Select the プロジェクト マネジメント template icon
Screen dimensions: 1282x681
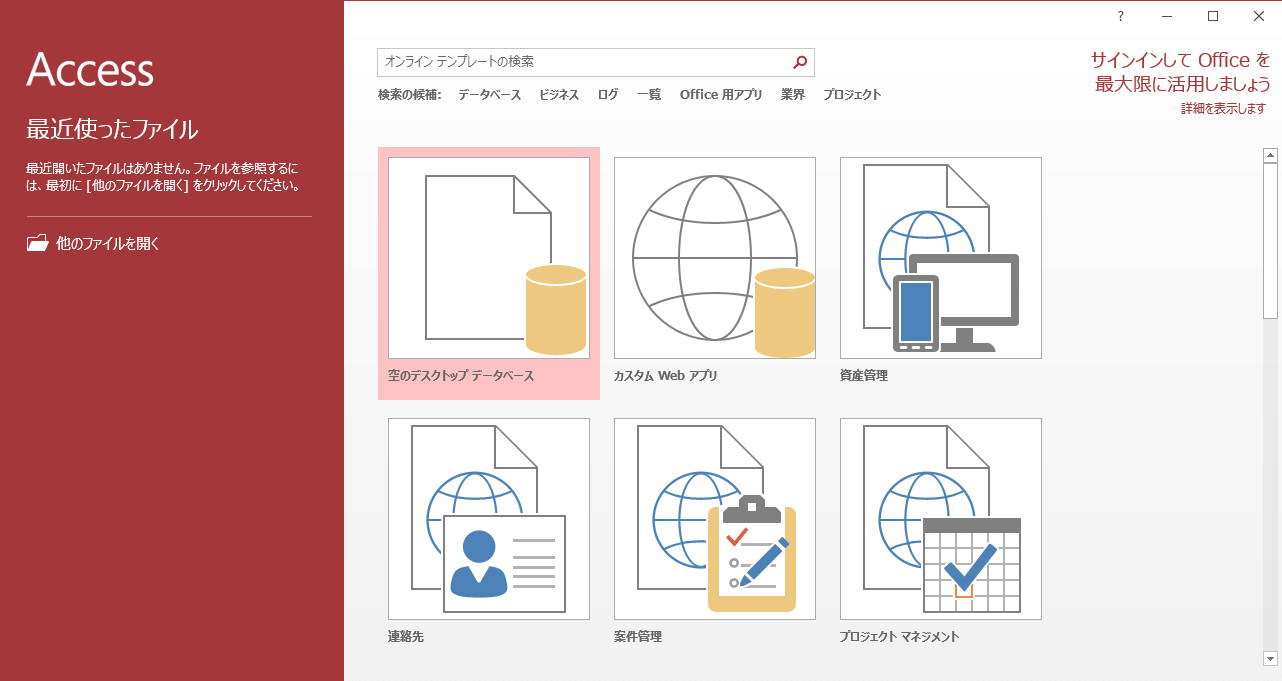(x=941, y=519)
